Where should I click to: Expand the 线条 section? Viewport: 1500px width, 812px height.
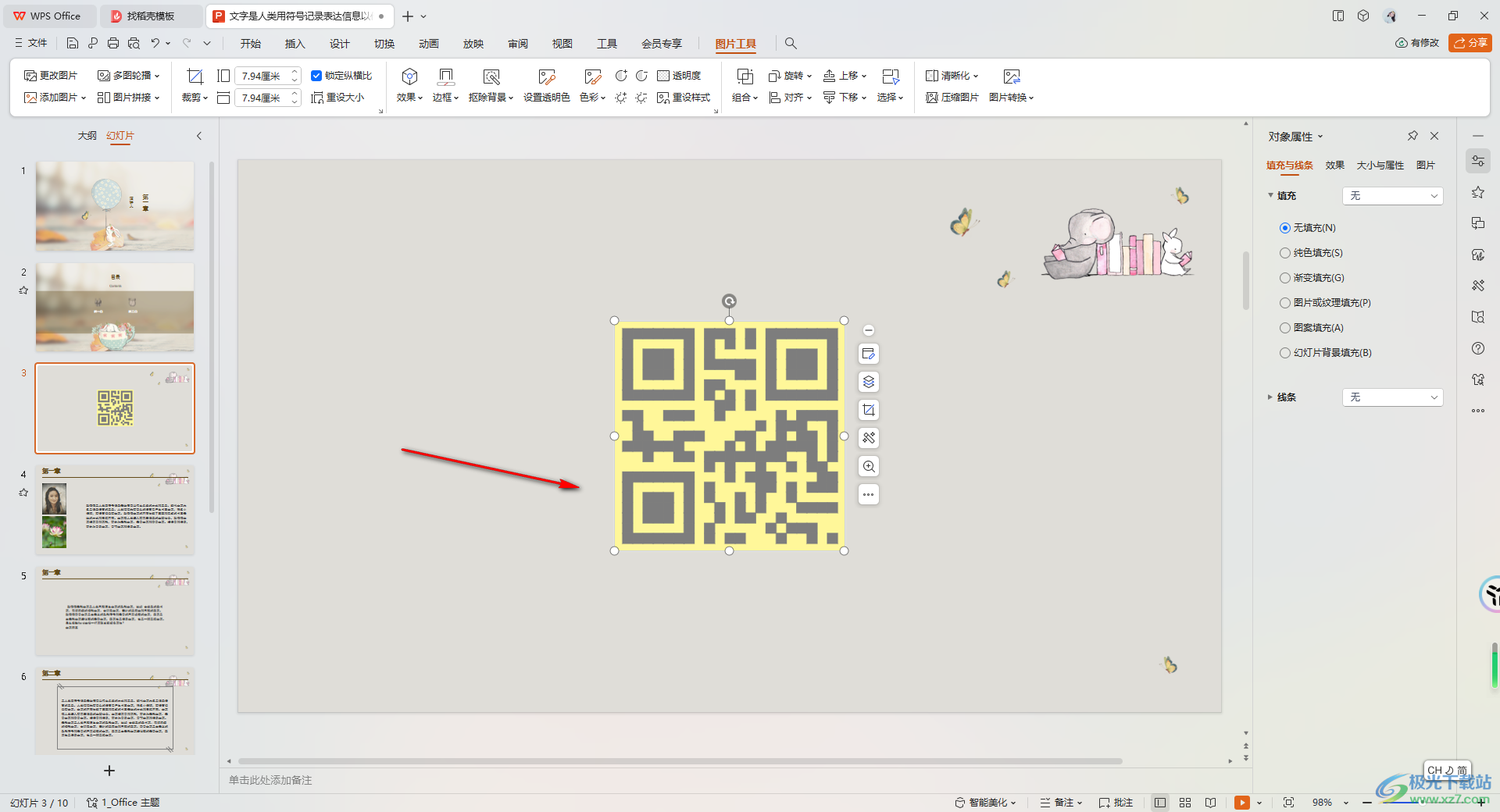tap(1270, 397)
